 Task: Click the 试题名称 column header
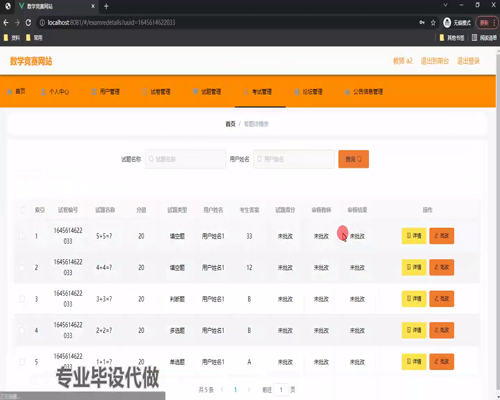point(105,210)
